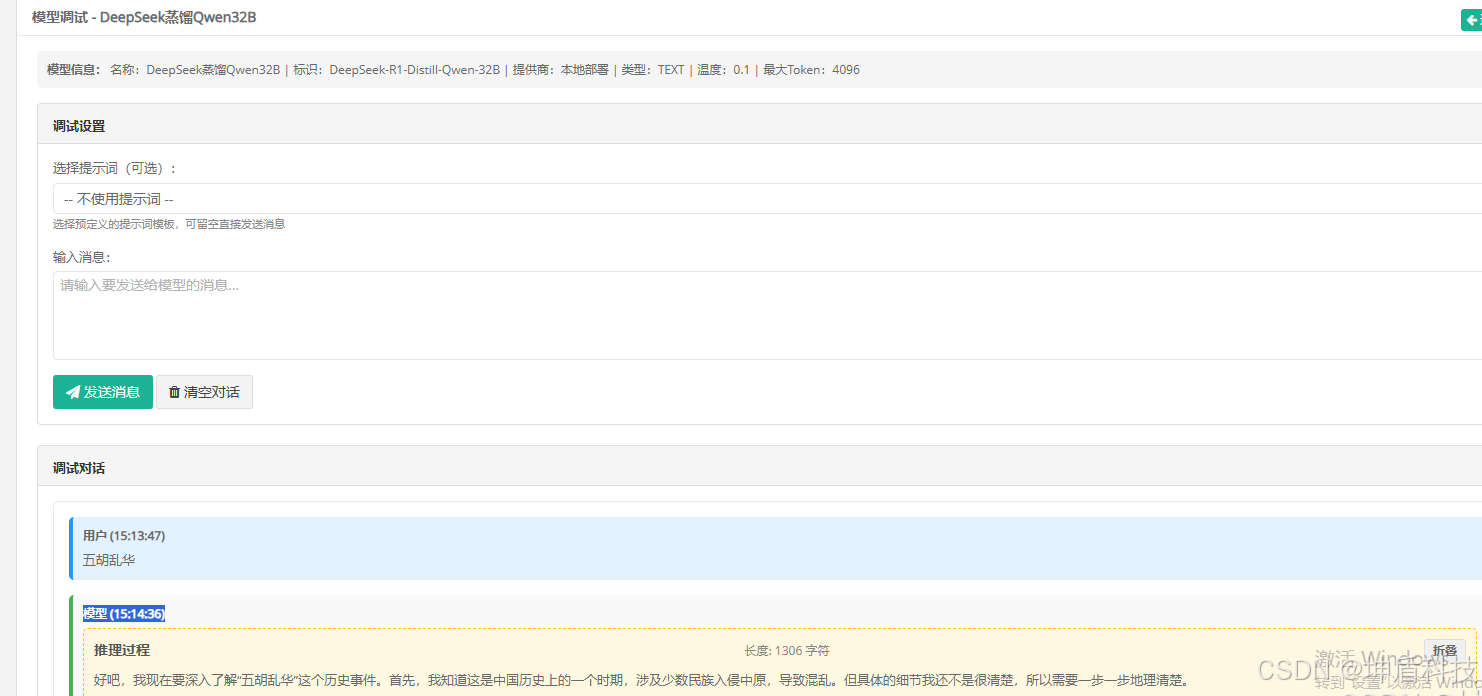The height and width of the screenshot is (696, 1482).
Task: Click the paper plane icon on send button
Action: (73, 392)
